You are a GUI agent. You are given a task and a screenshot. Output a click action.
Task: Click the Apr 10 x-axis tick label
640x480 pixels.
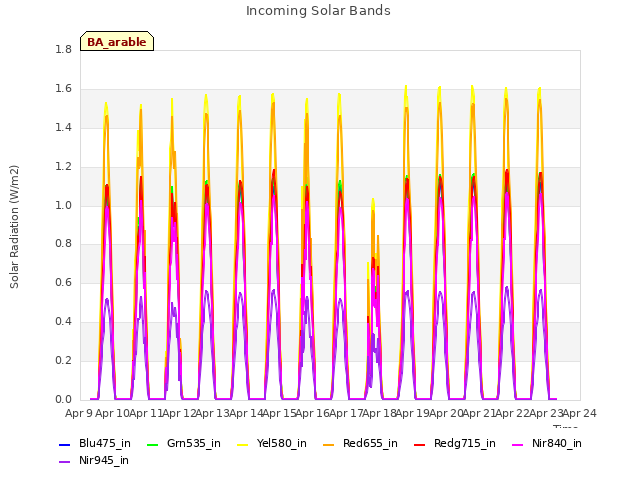112,413
